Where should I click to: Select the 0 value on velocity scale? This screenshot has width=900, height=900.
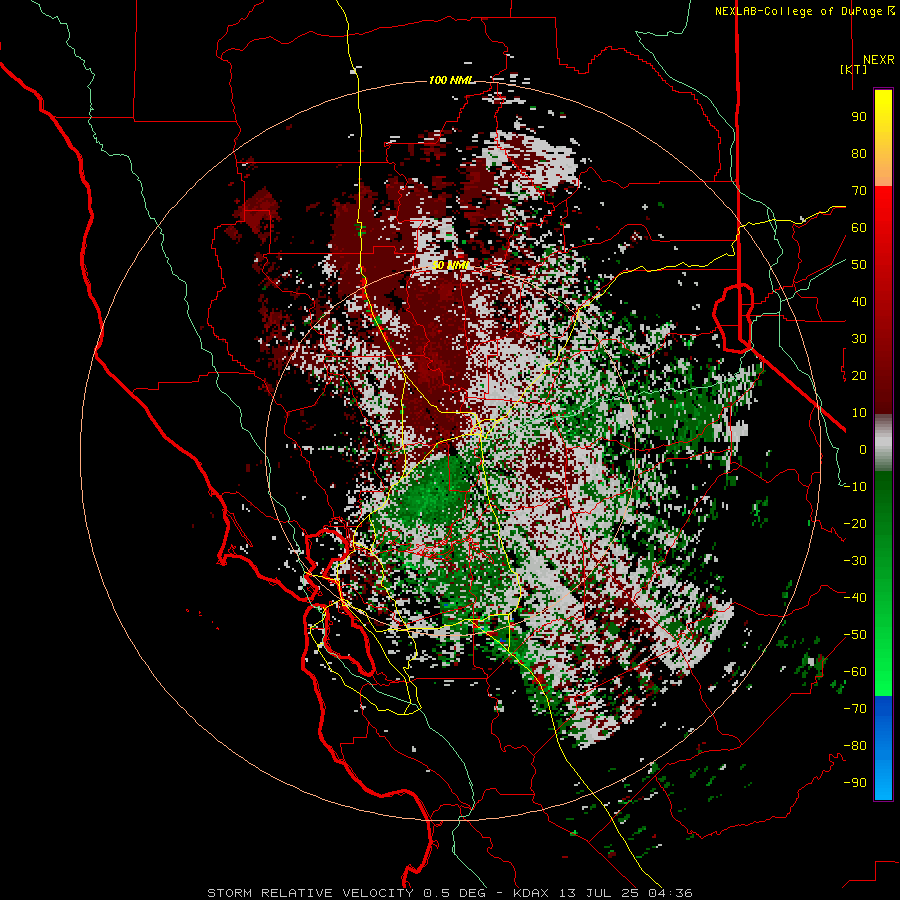pyautogui.click(x=863, y=450)
